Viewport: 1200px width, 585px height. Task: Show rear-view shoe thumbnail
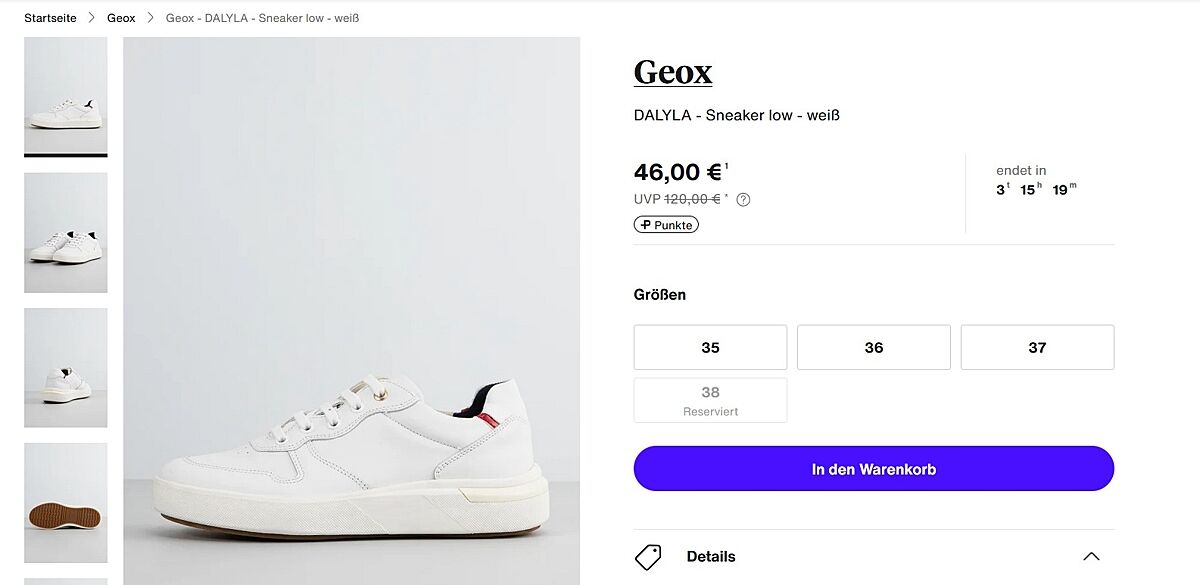click(x=66, y=368)
